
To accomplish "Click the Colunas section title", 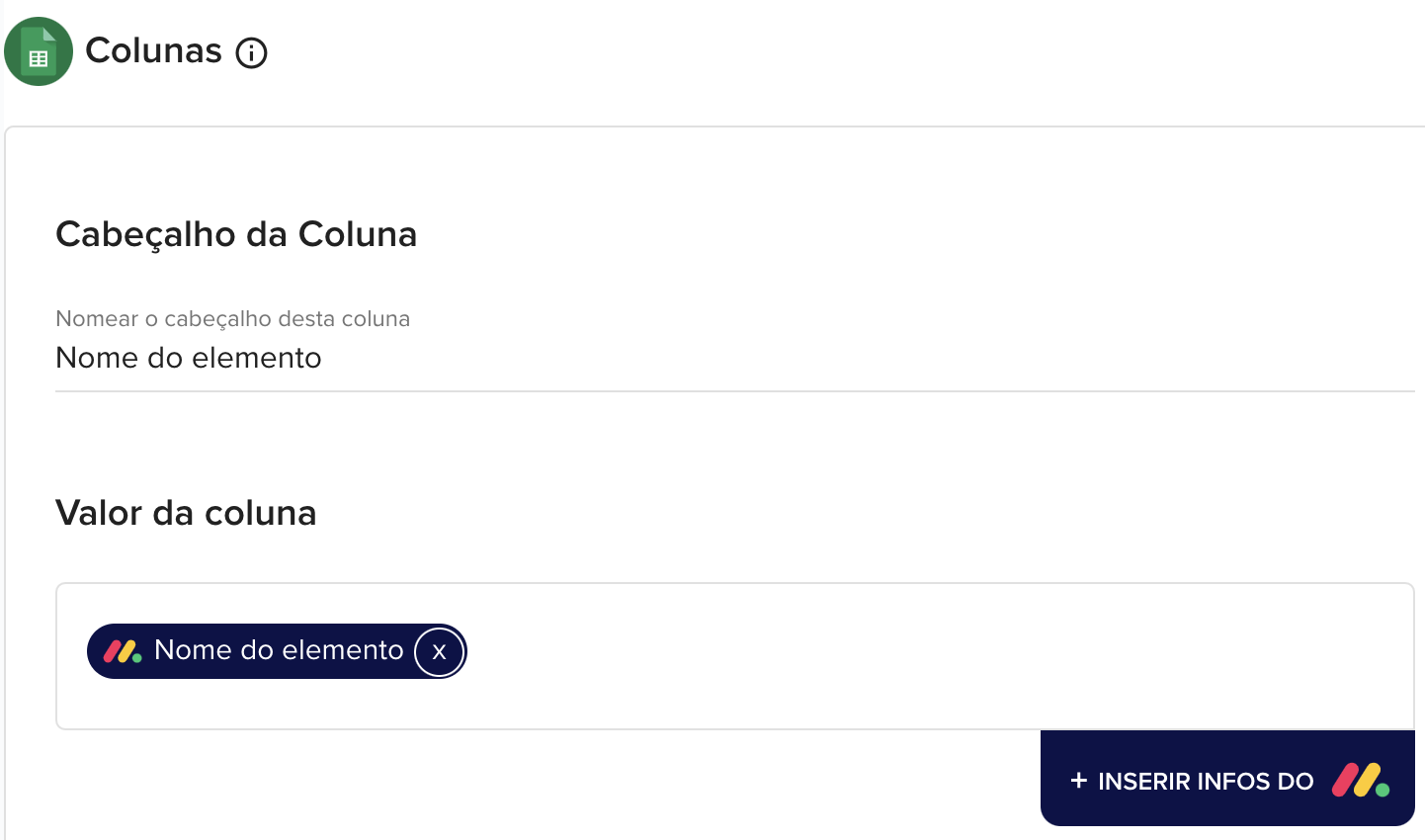I will click(x=153, y=50).
